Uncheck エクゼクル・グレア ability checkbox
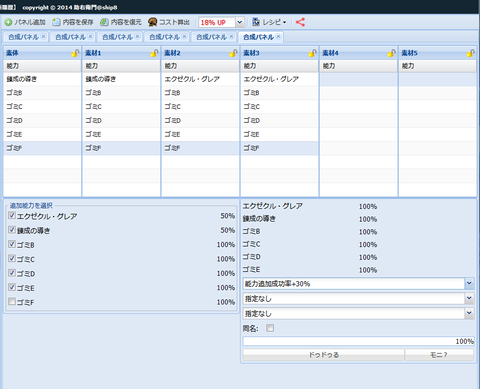 click(x=12, y=215)
